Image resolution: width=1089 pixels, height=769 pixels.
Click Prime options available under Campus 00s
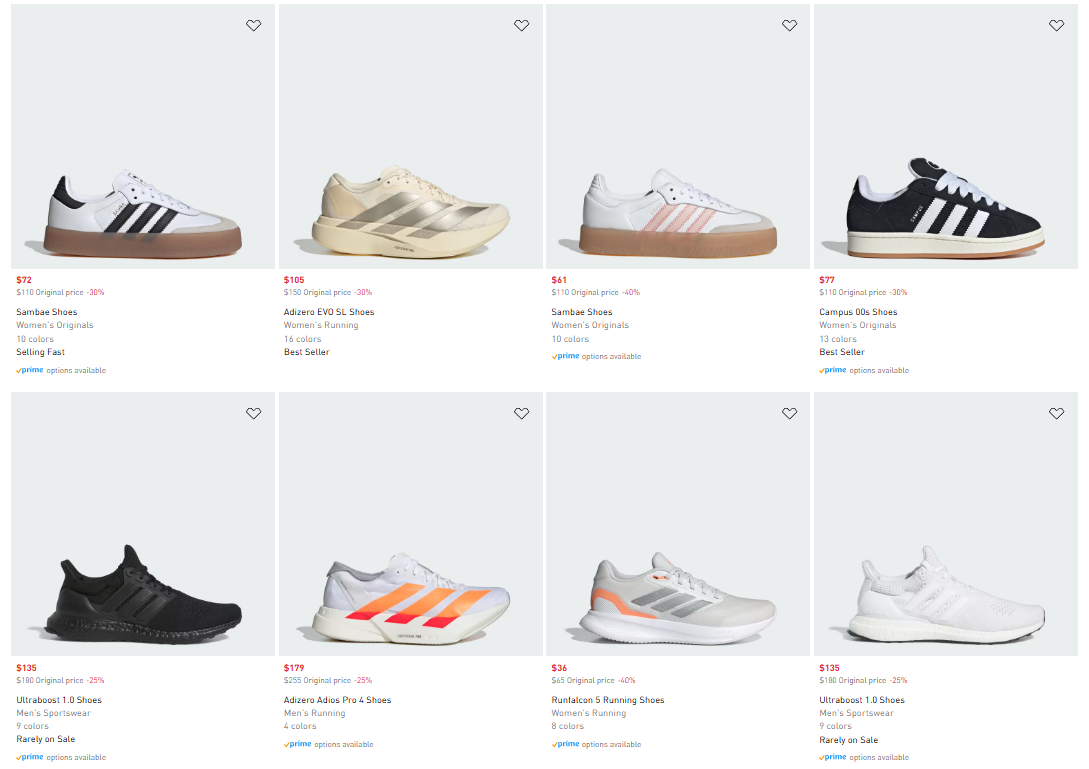(x=832, y=369)
